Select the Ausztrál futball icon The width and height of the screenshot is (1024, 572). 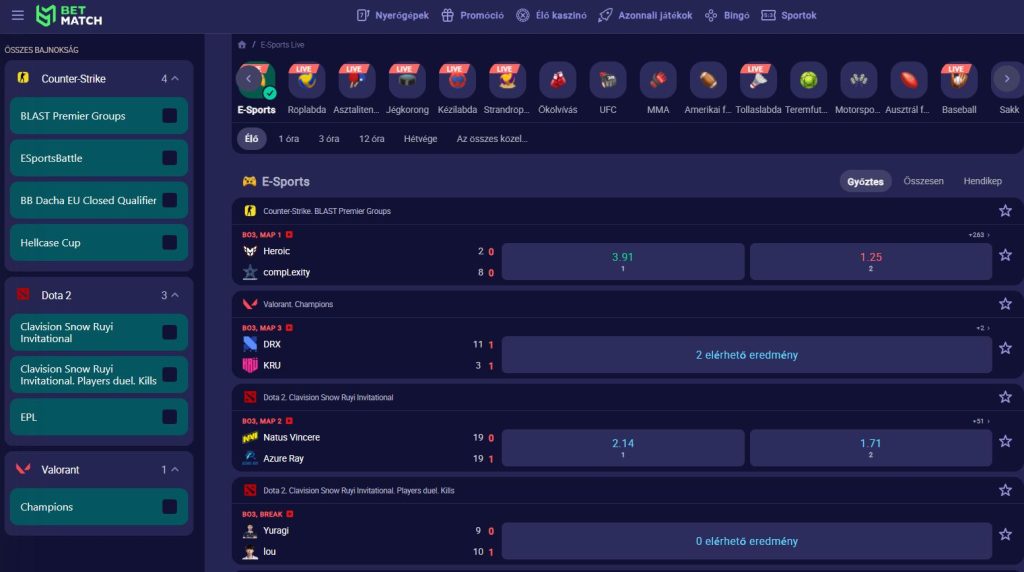click(909, 80)
